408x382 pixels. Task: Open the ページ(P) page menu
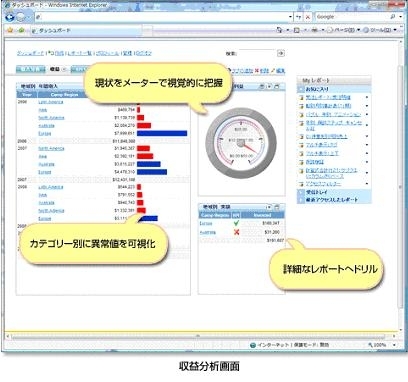(344, 30)
